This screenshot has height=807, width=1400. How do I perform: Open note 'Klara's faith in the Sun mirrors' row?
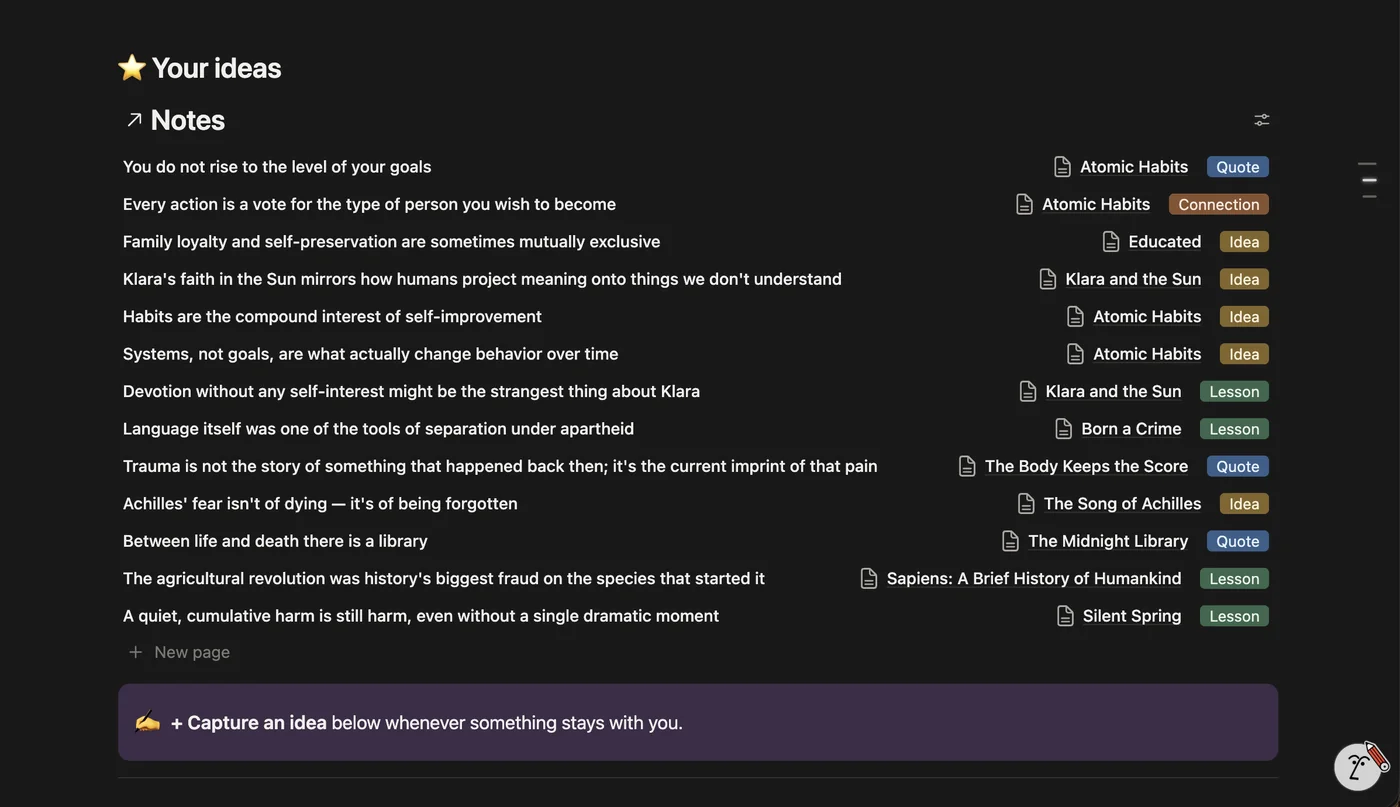[482, 279]
